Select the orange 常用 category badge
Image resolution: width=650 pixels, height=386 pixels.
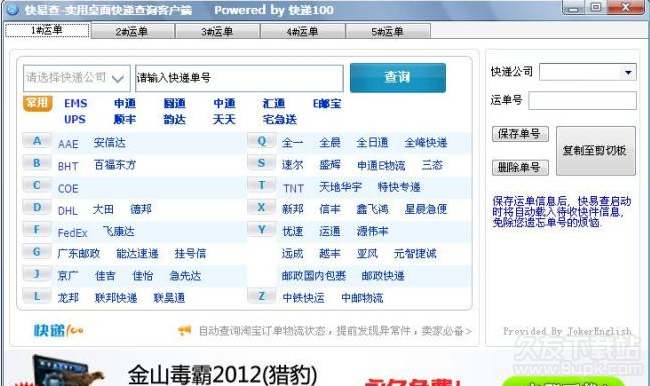(x=37, y=103)
